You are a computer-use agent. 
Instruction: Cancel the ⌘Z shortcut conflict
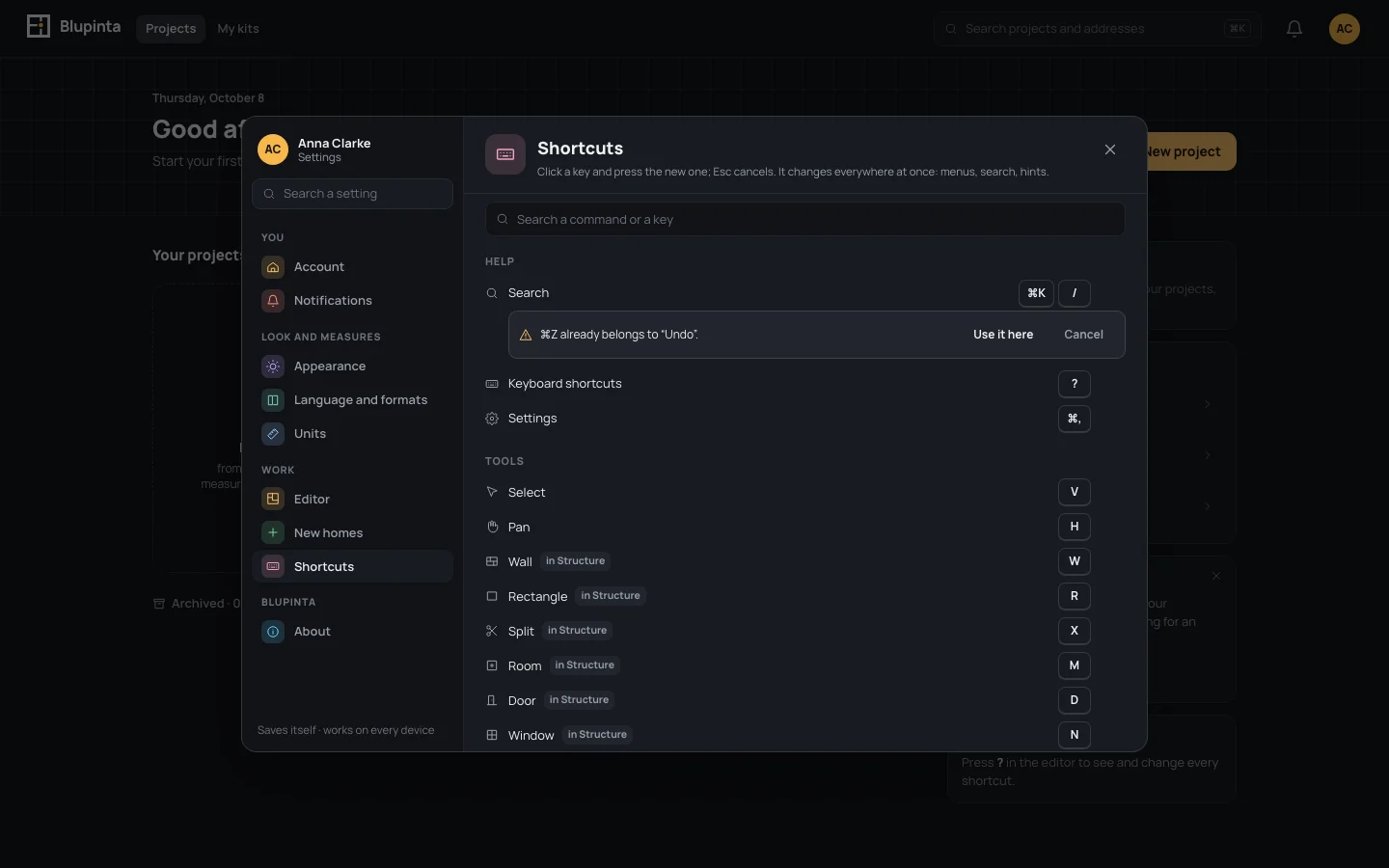tap(1083, 335)
